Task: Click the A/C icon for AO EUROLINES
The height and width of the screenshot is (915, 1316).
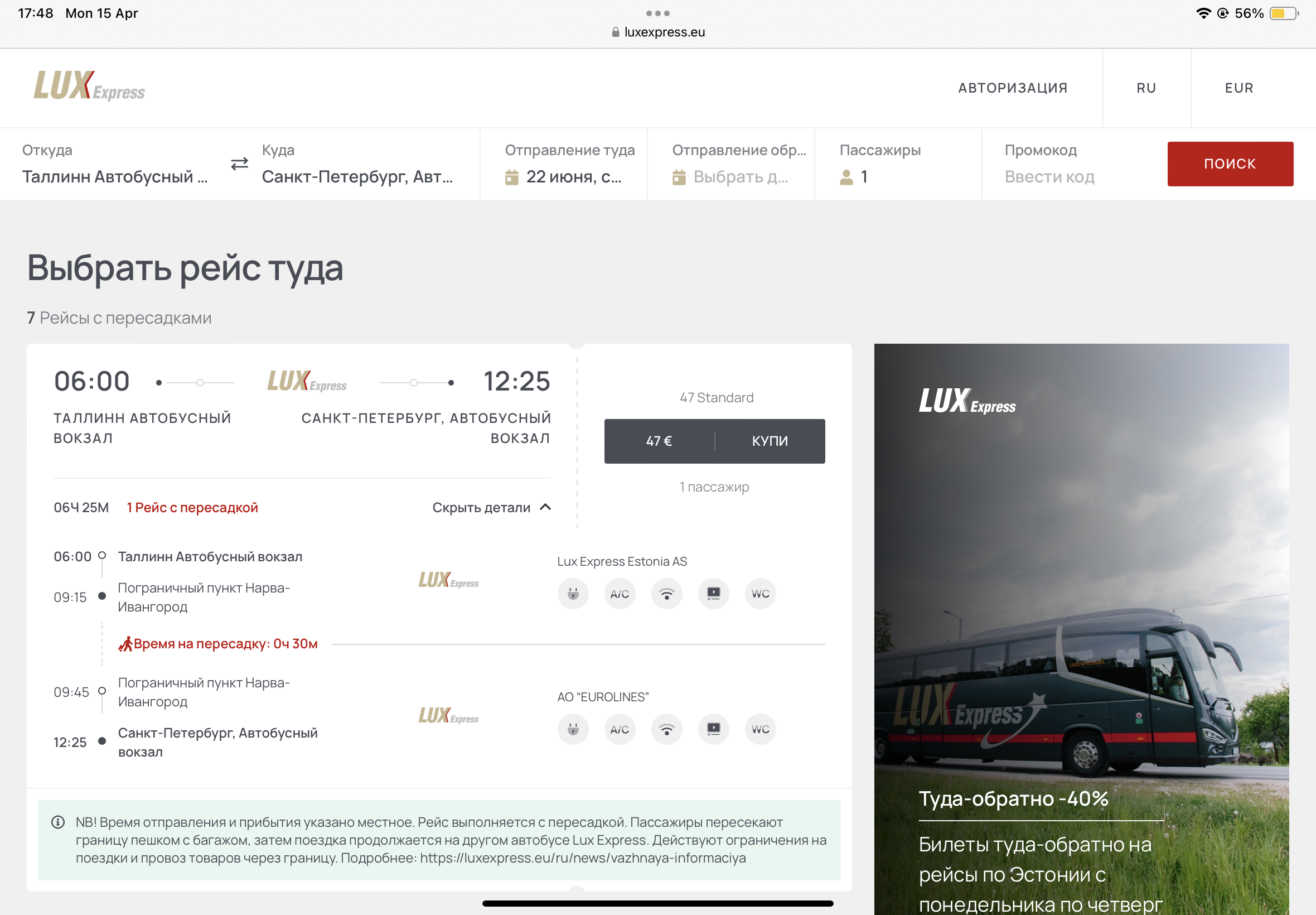Action: click(x=620, y=729)
